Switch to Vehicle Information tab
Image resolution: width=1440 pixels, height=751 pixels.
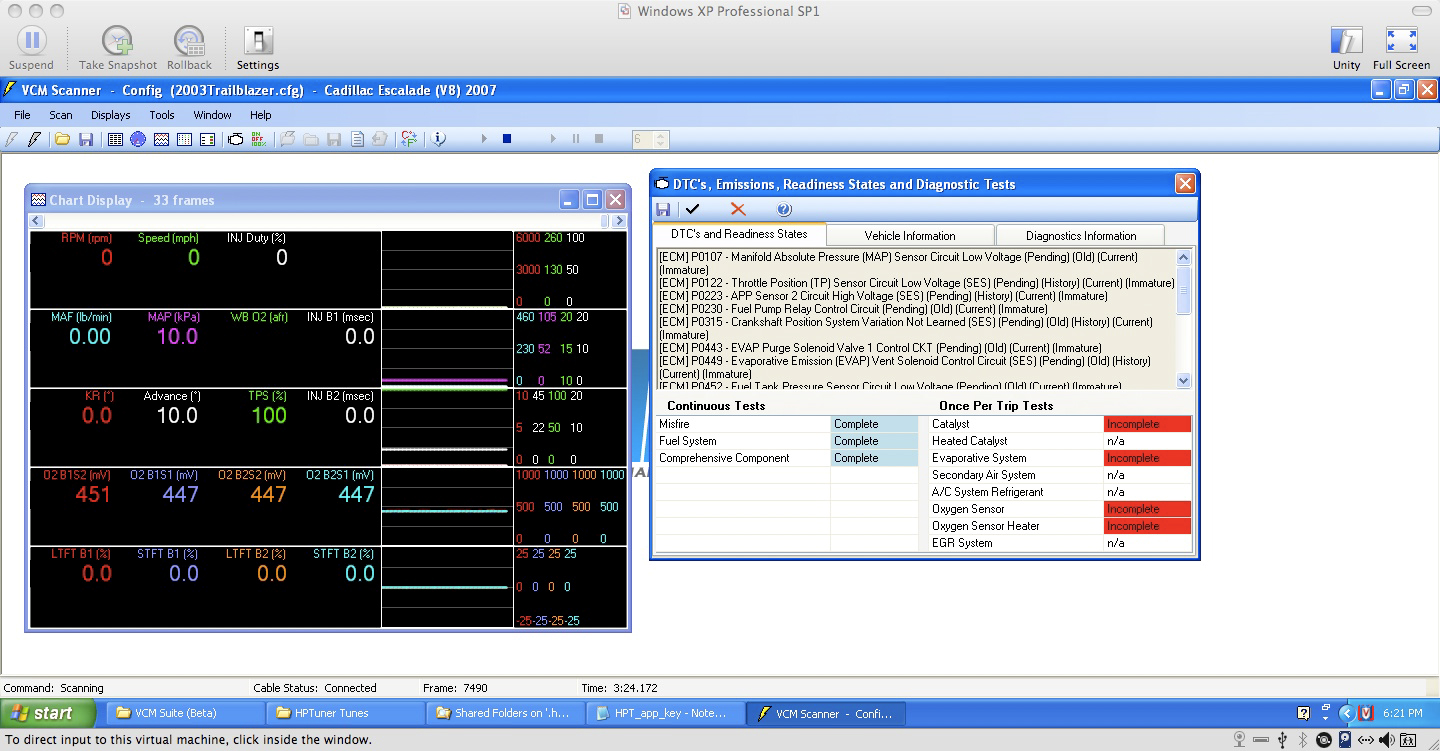(x=910, y=236)
